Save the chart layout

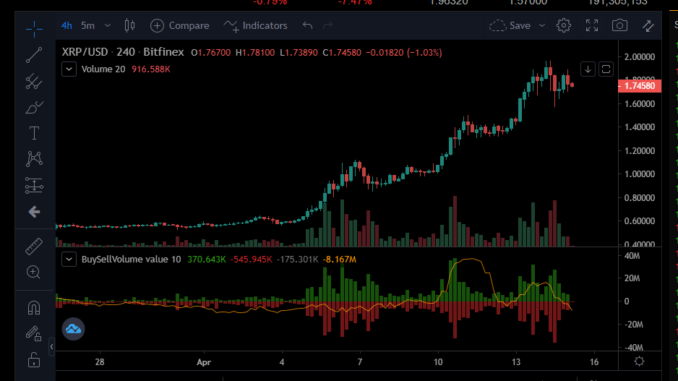coord(510,26)
